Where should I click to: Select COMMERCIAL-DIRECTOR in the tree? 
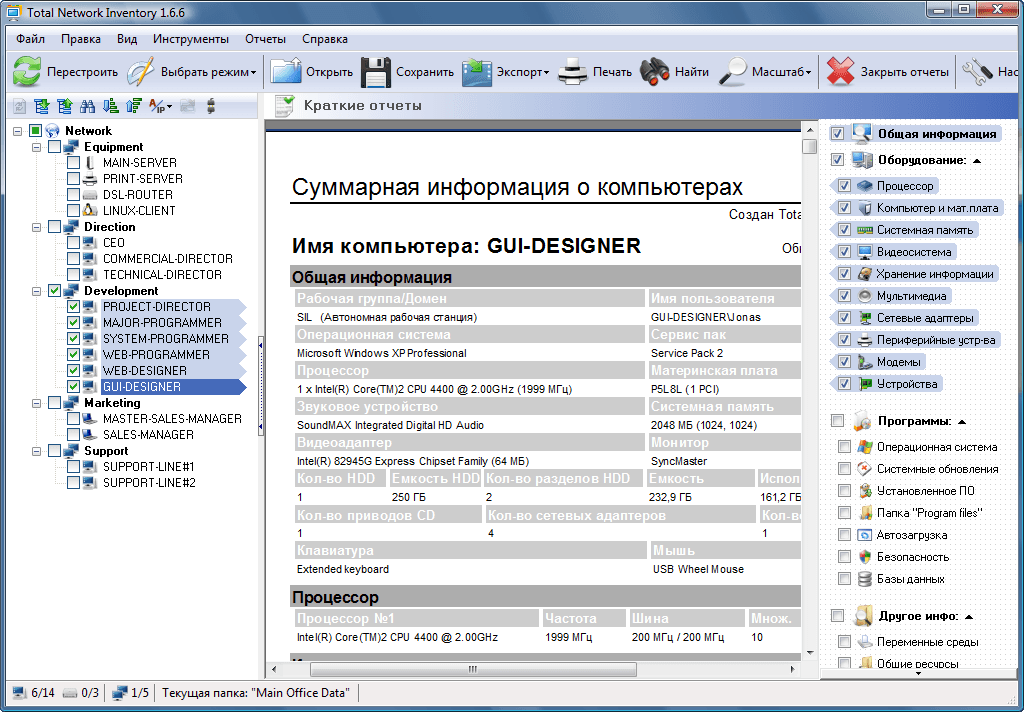click(x=168, y=259)
